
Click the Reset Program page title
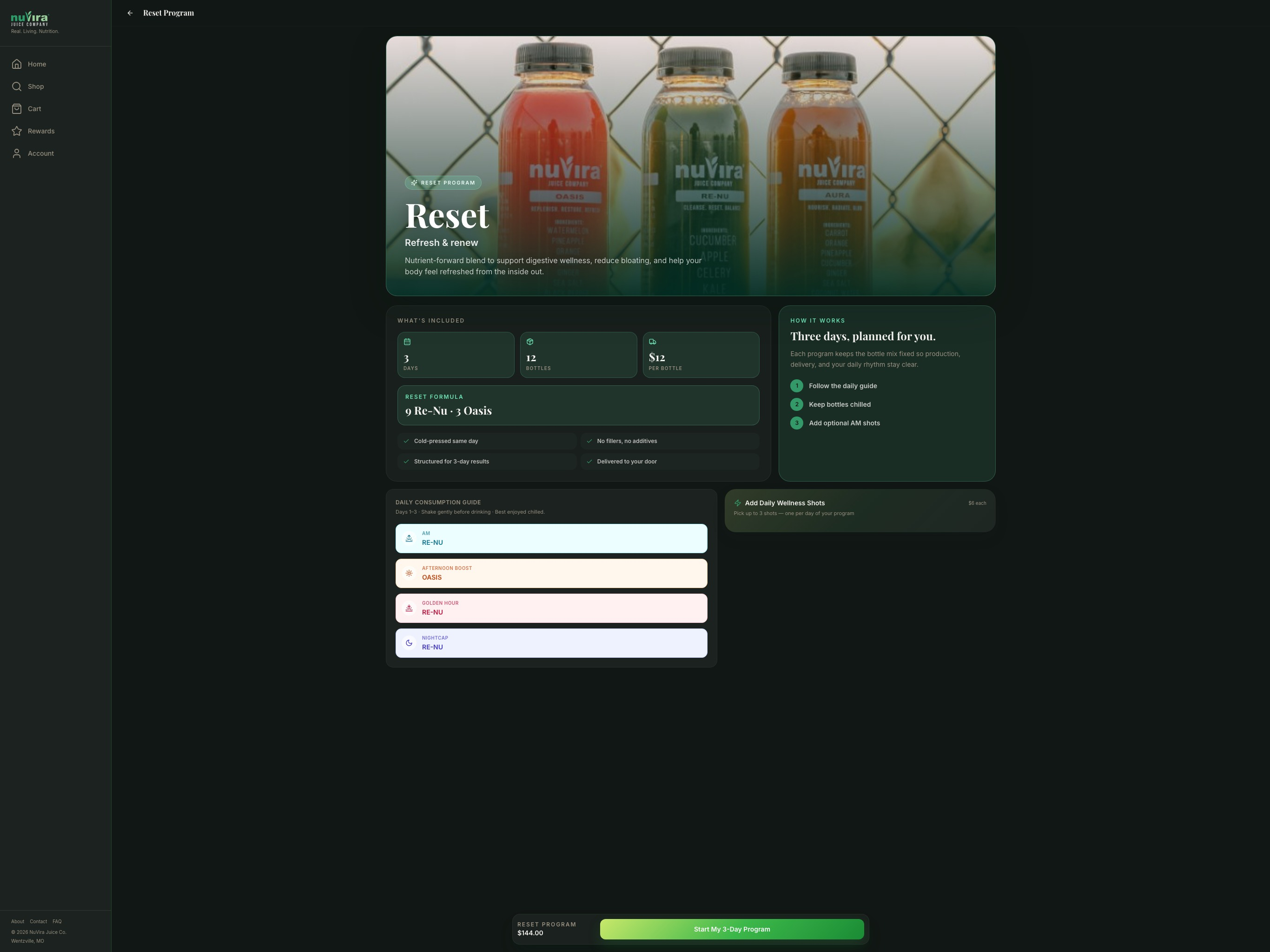click(x=168, y=13)
